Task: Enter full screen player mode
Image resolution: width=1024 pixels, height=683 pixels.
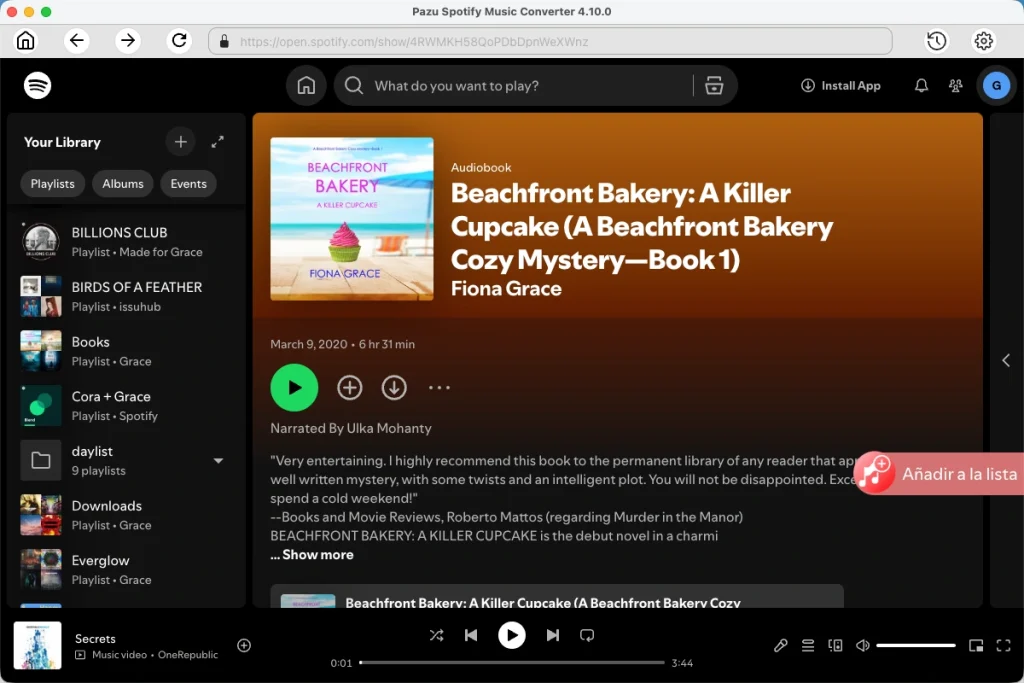Action: tap(1003, 645)
